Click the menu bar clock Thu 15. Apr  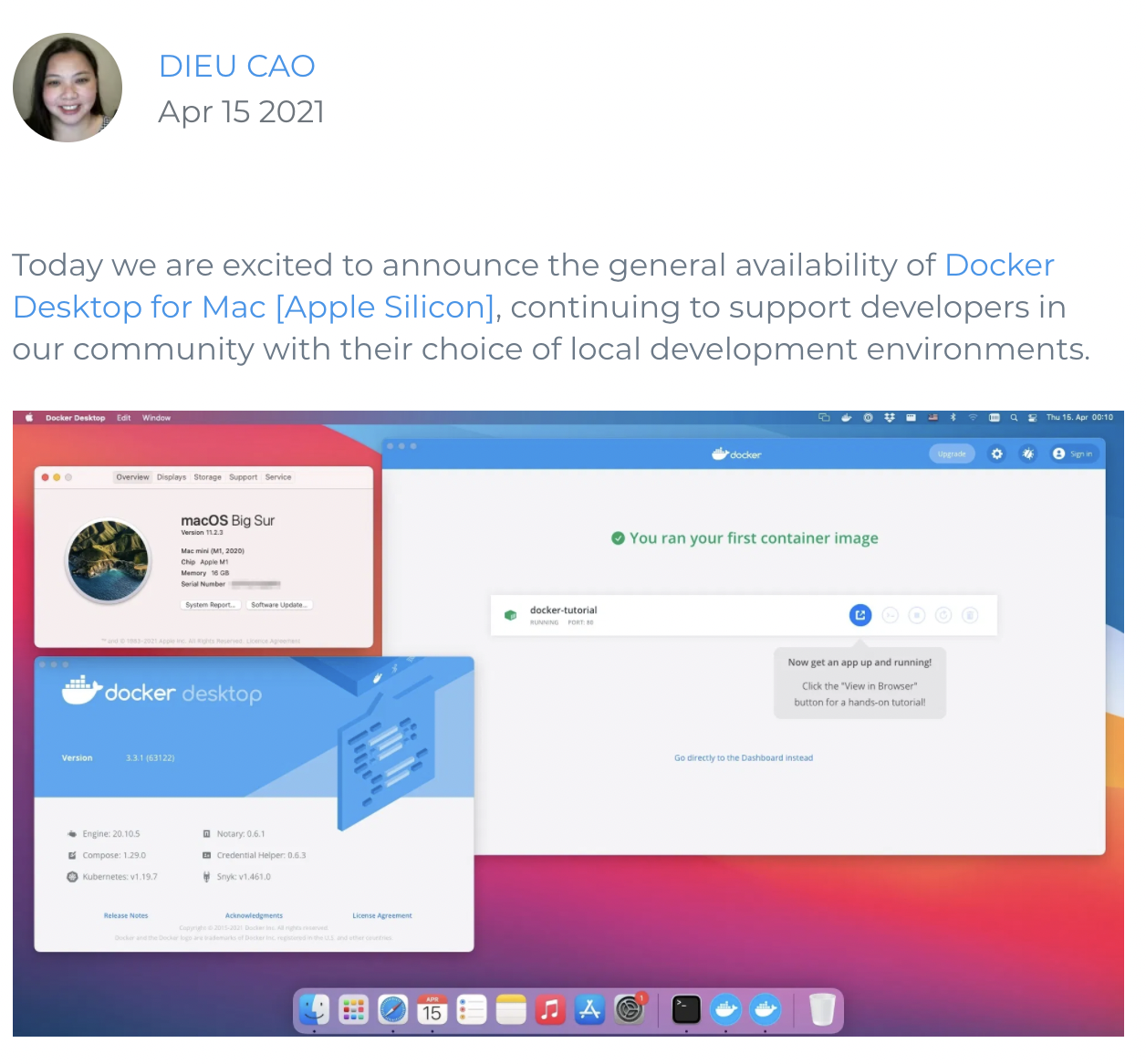(1079, 418)
